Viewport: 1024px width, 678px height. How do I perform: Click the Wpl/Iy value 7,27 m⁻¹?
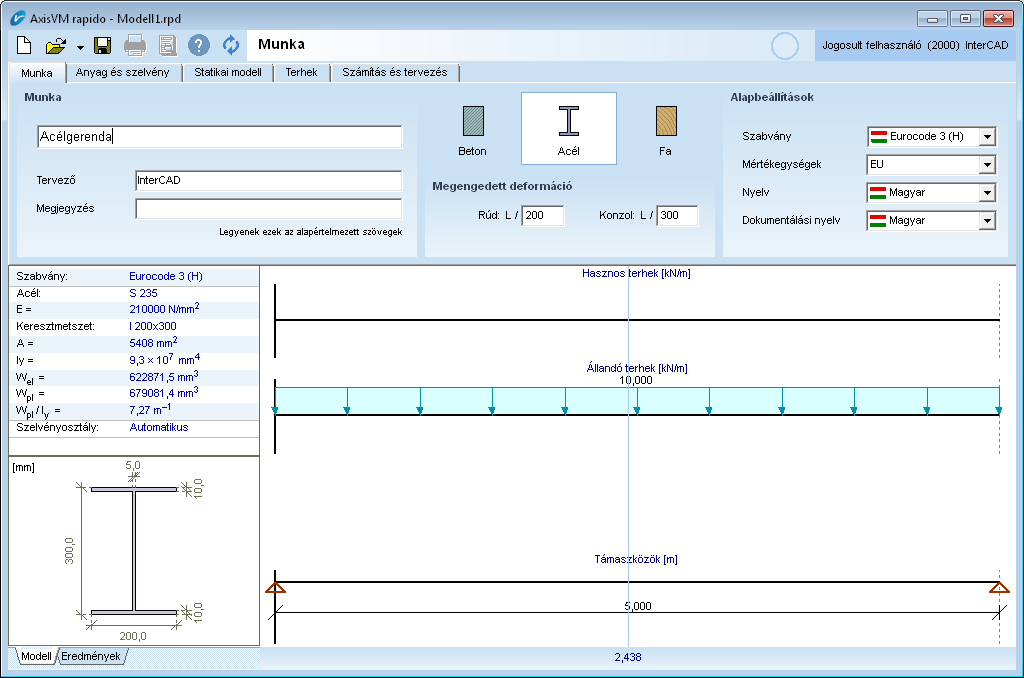coord(150,410)
